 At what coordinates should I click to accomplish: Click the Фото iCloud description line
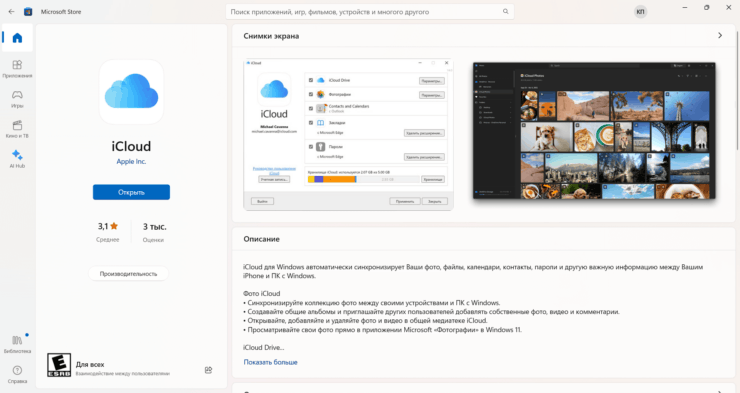[x=261, y=293]
